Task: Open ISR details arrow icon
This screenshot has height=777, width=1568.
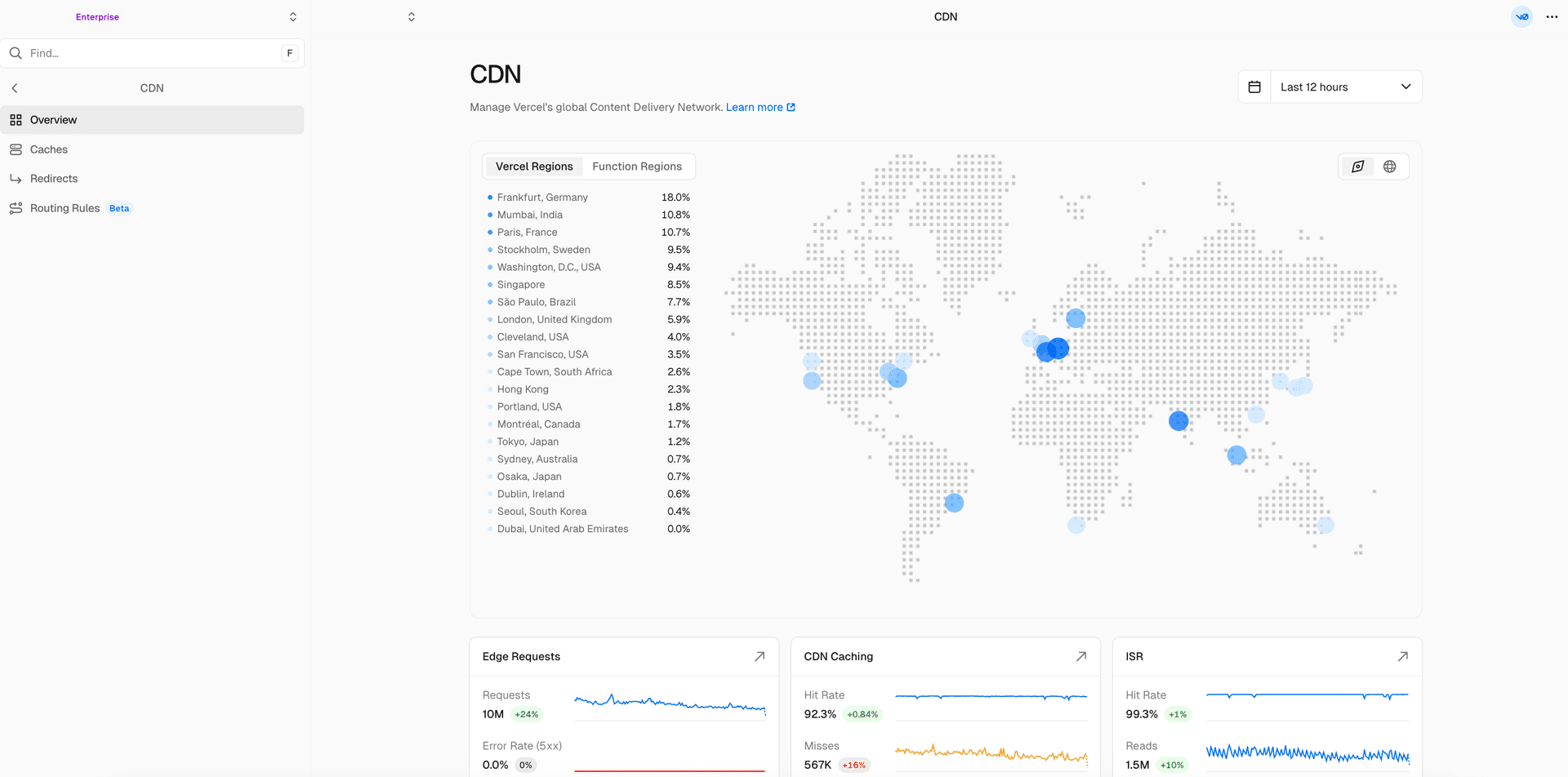Action: [1402, 656]
